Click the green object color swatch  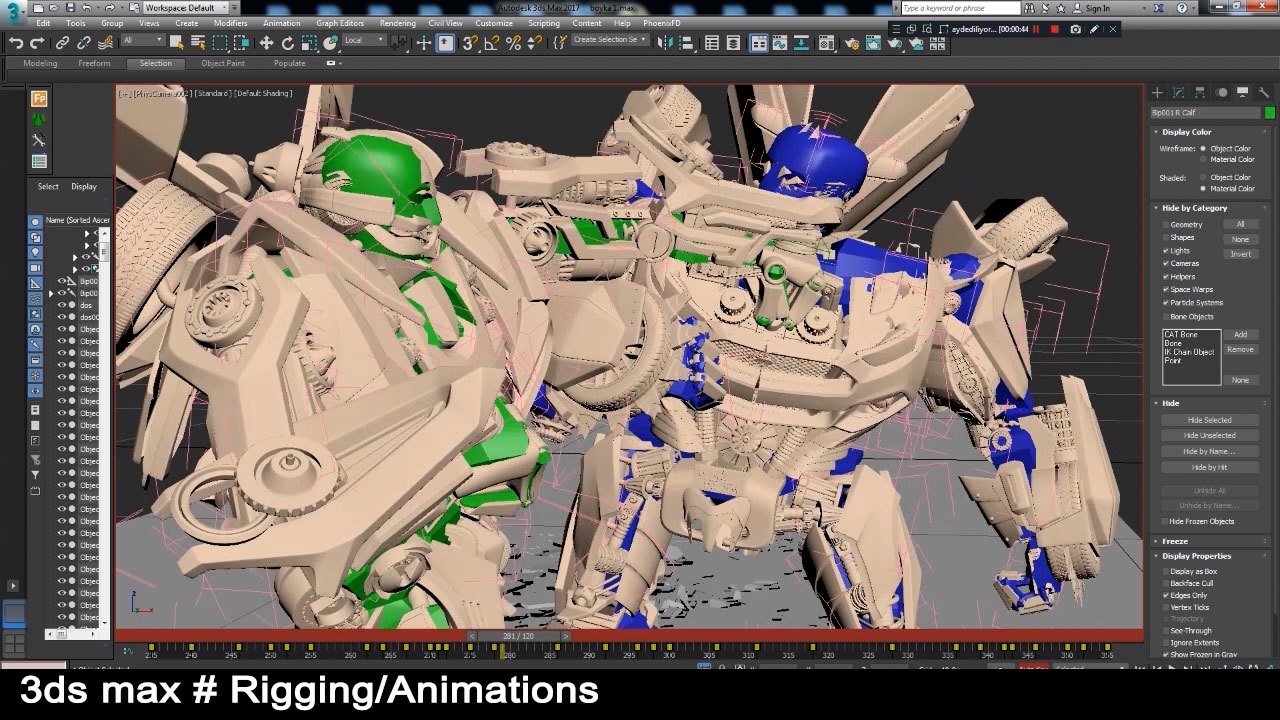click(x=1269, y=112)
